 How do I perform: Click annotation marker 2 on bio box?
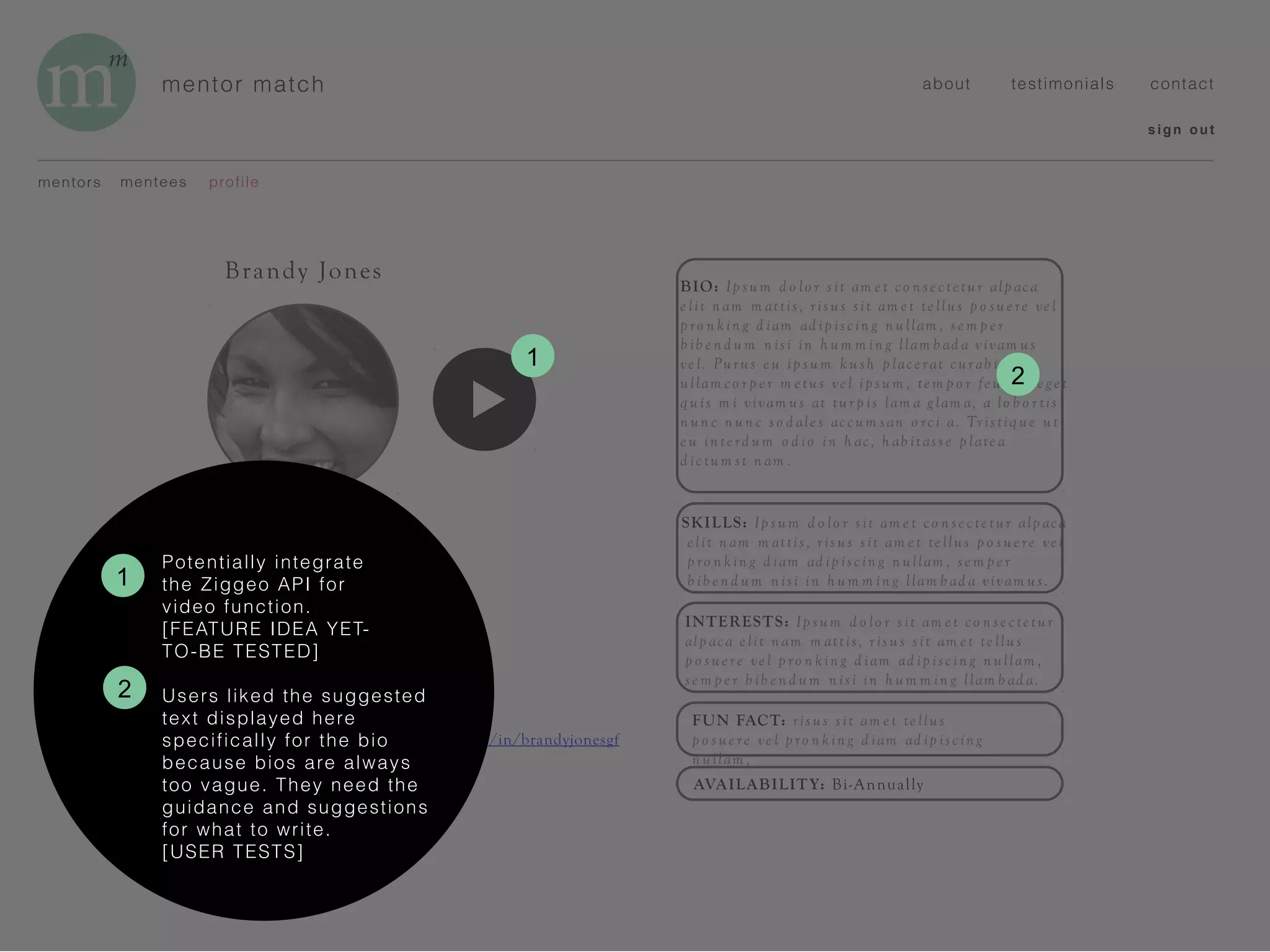pyautogui.click(x=1018, y=375)
